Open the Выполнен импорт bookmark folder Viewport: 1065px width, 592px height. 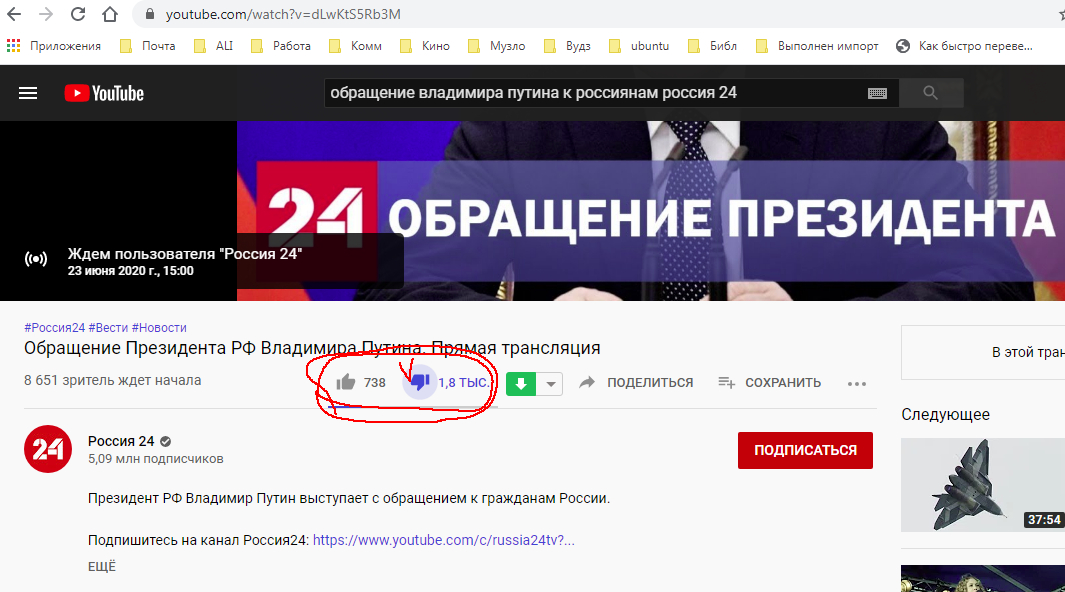pyautogui.click(x=817, y=45)
